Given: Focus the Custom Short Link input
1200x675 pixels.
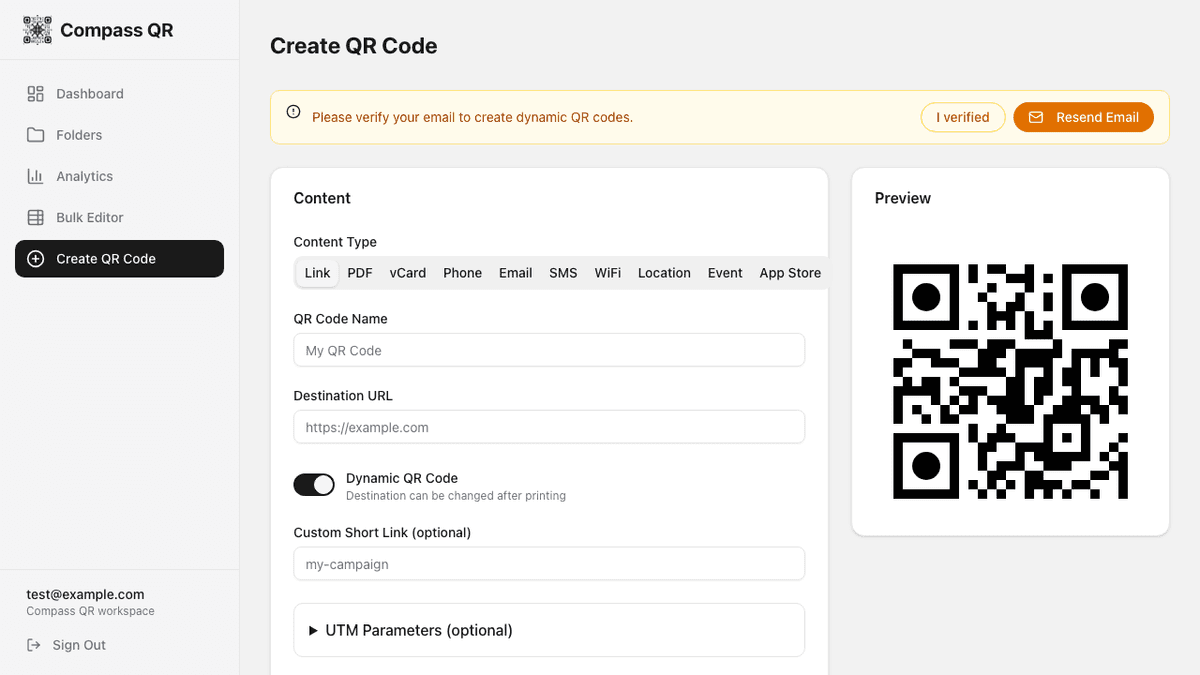Looking at the screenshot, I should click(x=549, y=564).
